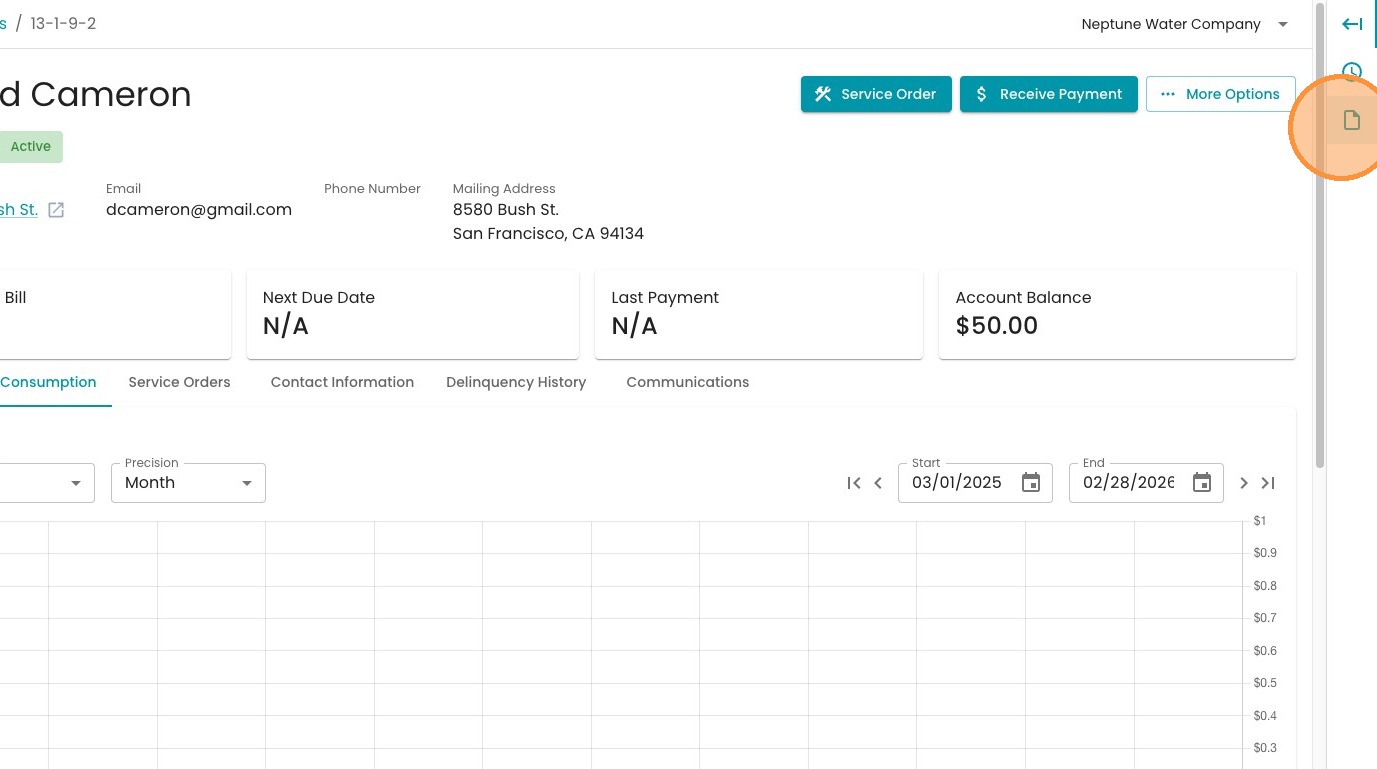The width and height of the screenshot is (1377, 769).
Task: Switch to the Service Orders tab
Action: pyautogui.click(x=179, y=382)
